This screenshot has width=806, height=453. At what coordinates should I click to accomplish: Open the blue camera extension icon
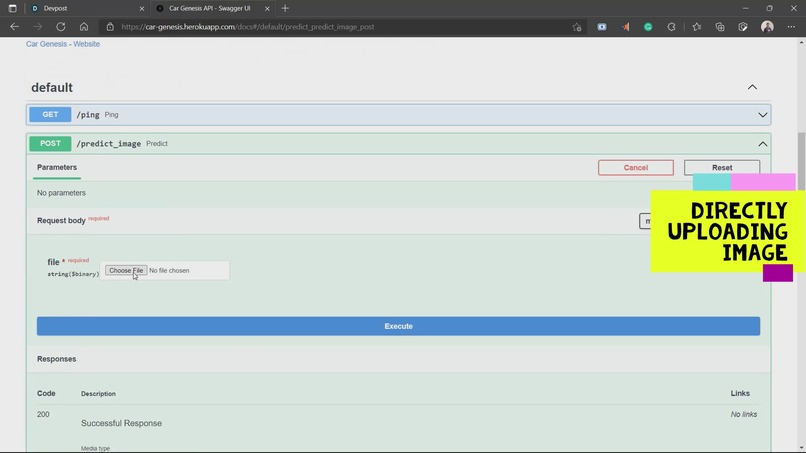tap(602, 27)
